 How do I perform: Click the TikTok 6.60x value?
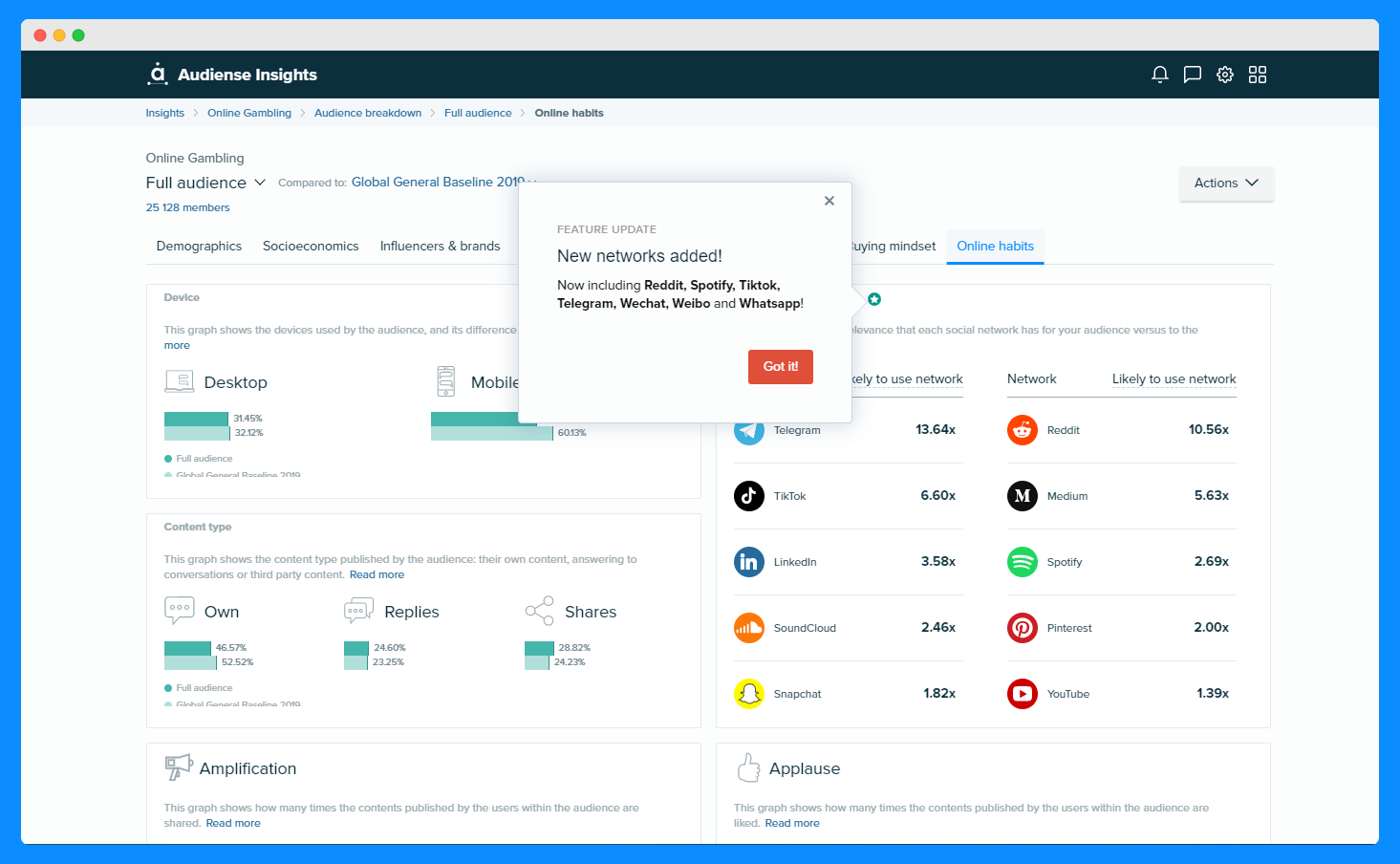click(x=938, y=495)
